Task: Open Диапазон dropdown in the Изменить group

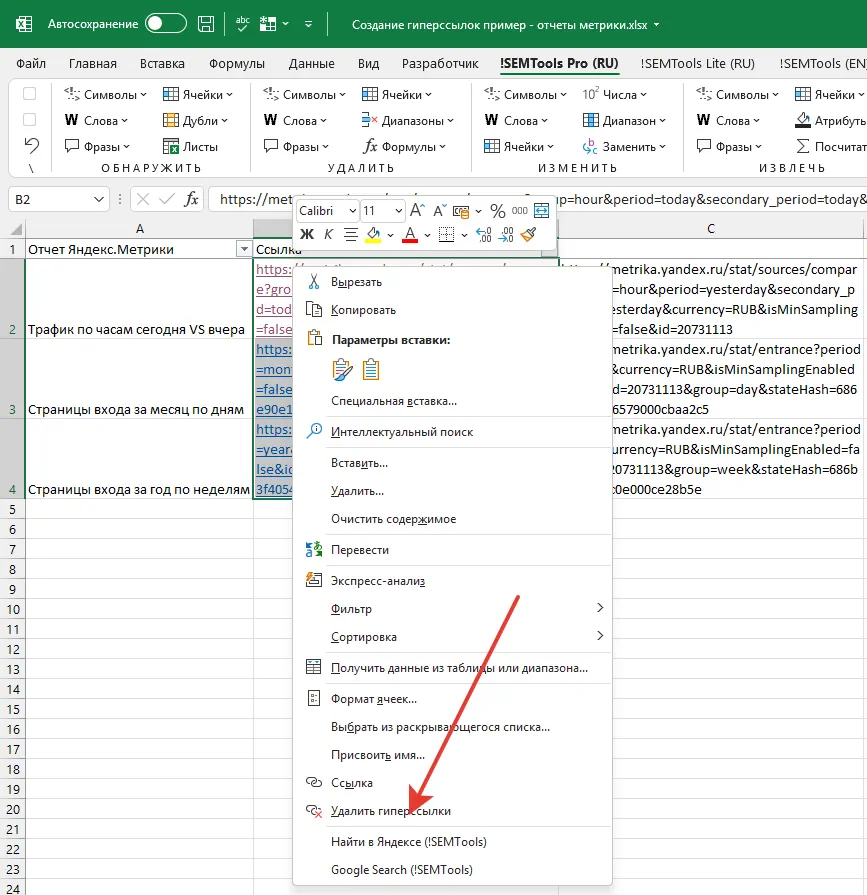Action: click(624, 120)
